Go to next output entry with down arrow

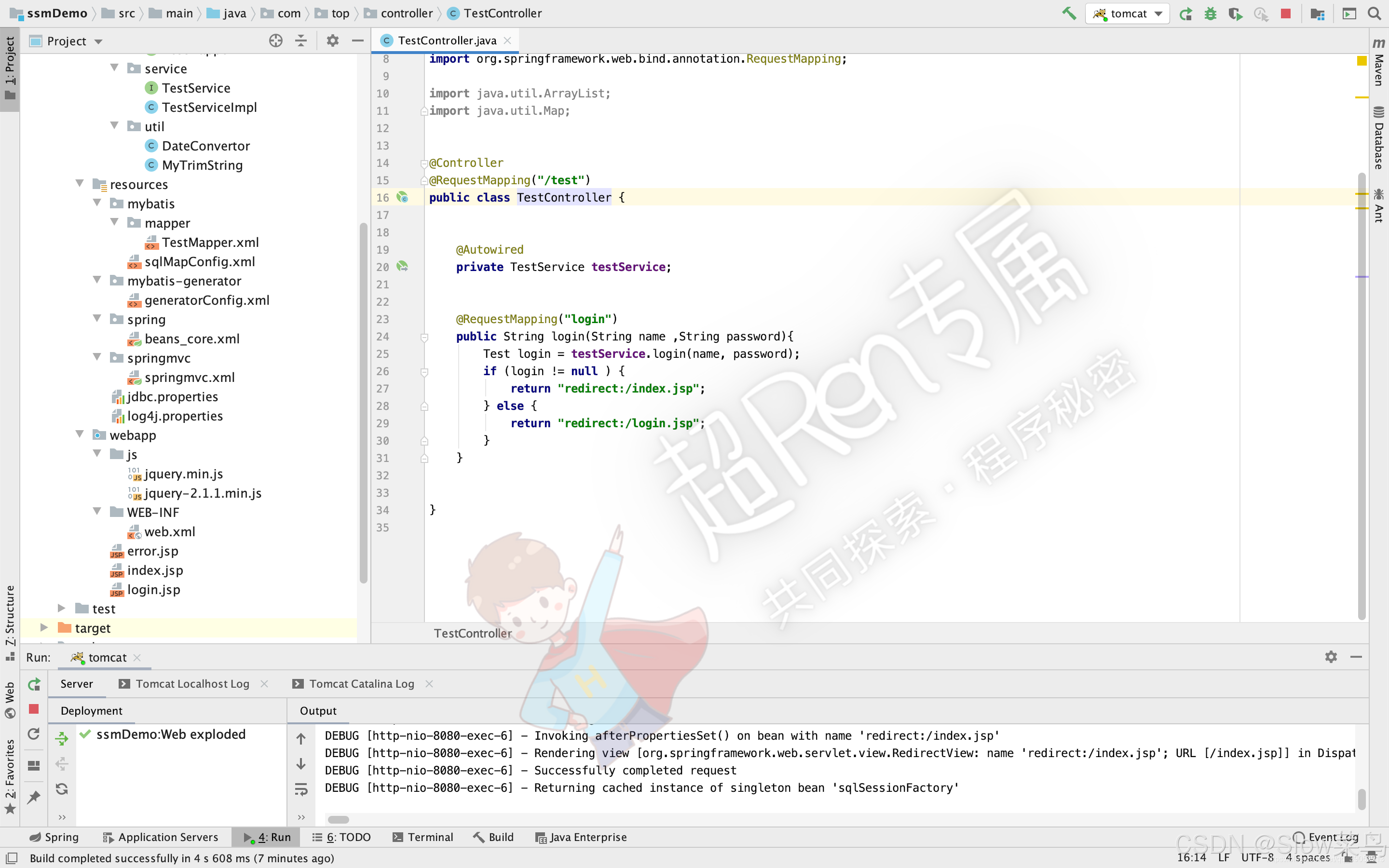[x=301, y=763]
